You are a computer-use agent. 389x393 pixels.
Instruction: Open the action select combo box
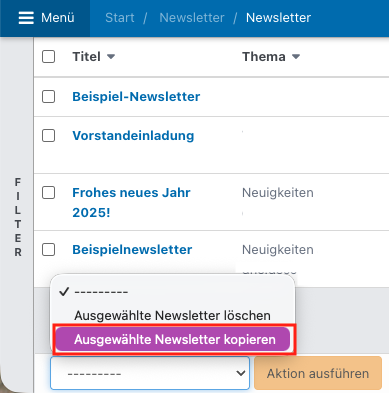[150, 373]
